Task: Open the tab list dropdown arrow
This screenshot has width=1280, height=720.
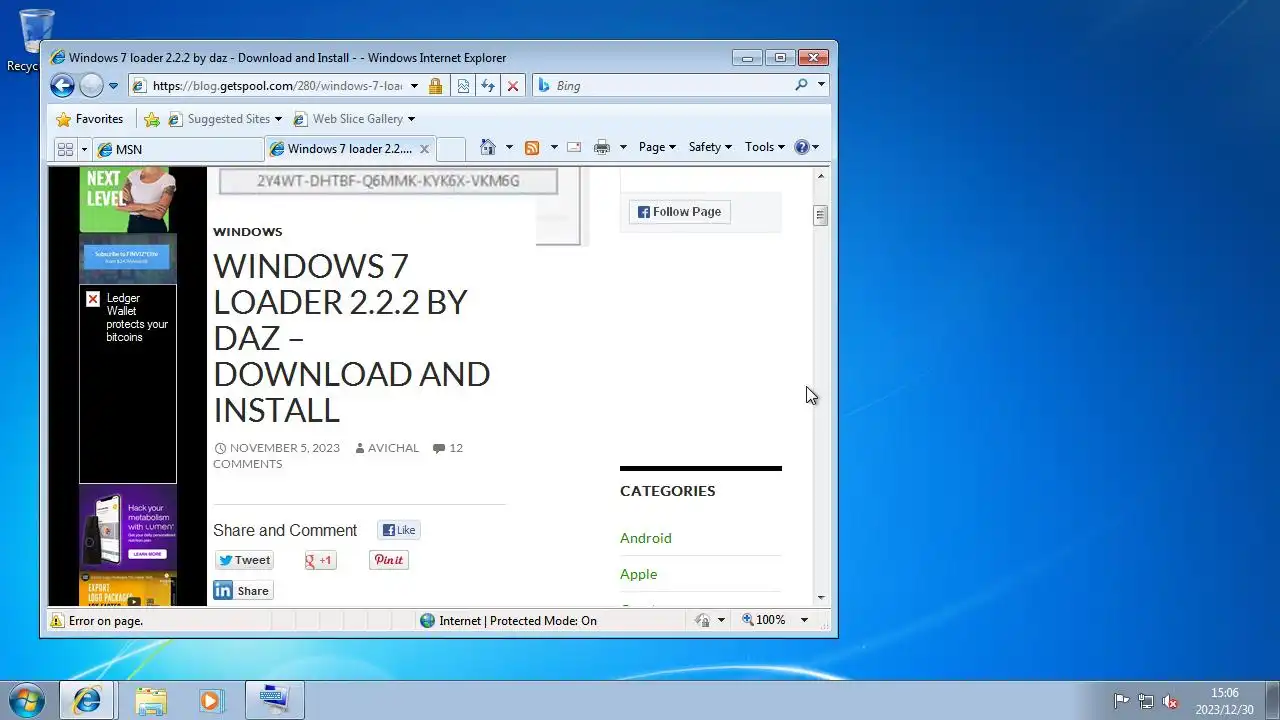Action: 84,149
